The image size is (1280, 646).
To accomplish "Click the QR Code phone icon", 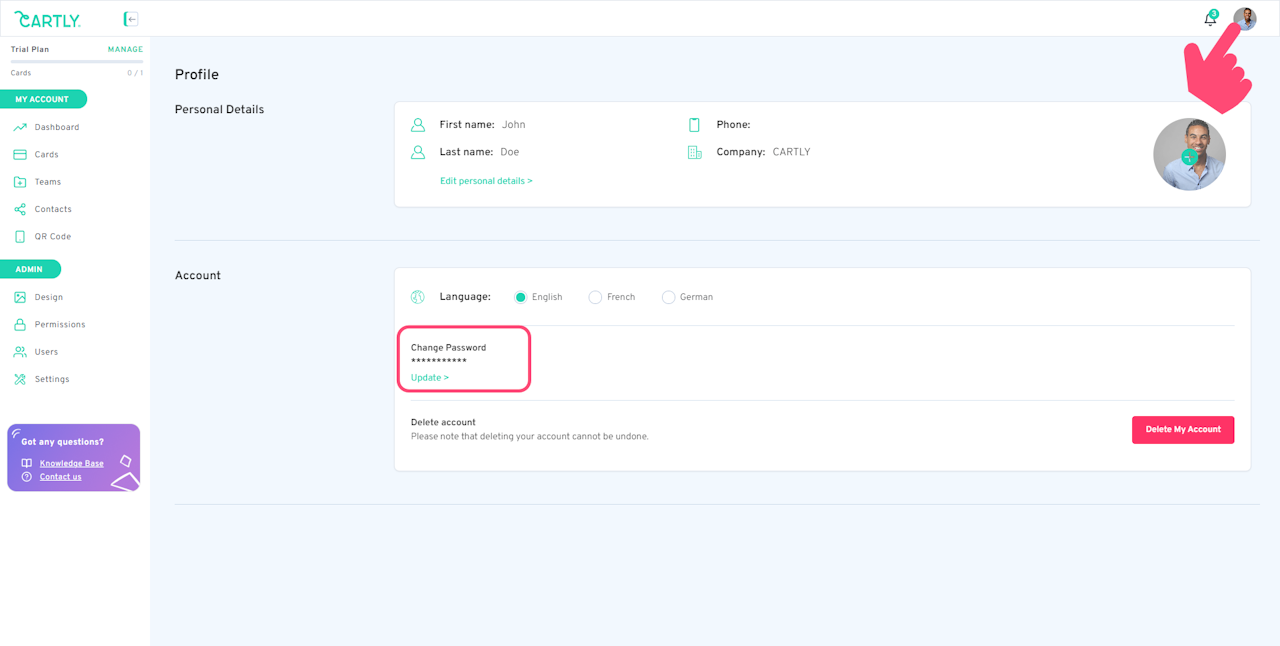I will click(20, 237).
